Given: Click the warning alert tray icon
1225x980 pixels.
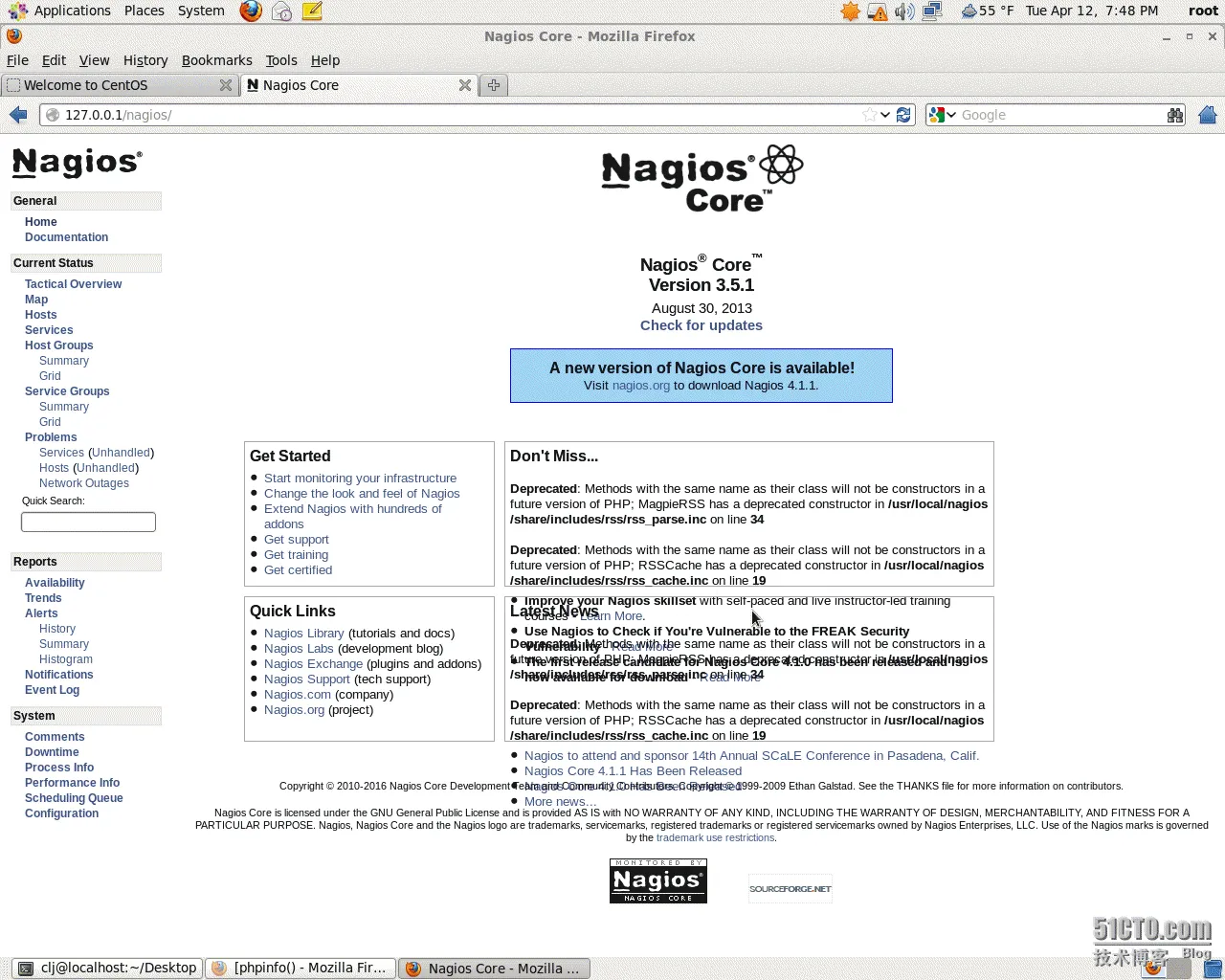Looking at the screenshot, I should 877,11.
